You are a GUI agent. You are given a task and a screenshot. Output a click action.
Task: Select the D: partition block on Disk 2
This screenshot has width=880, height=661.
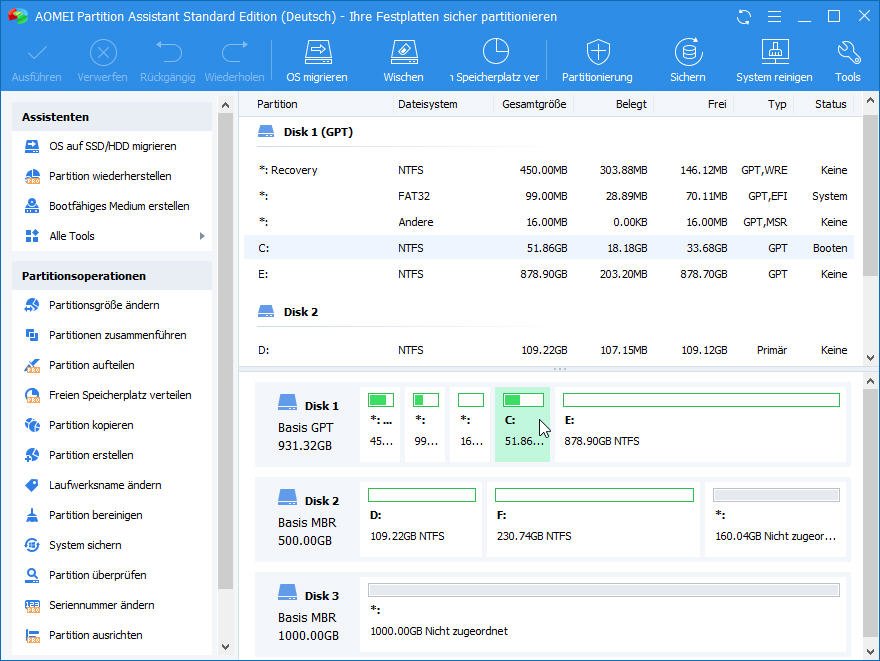421,520
